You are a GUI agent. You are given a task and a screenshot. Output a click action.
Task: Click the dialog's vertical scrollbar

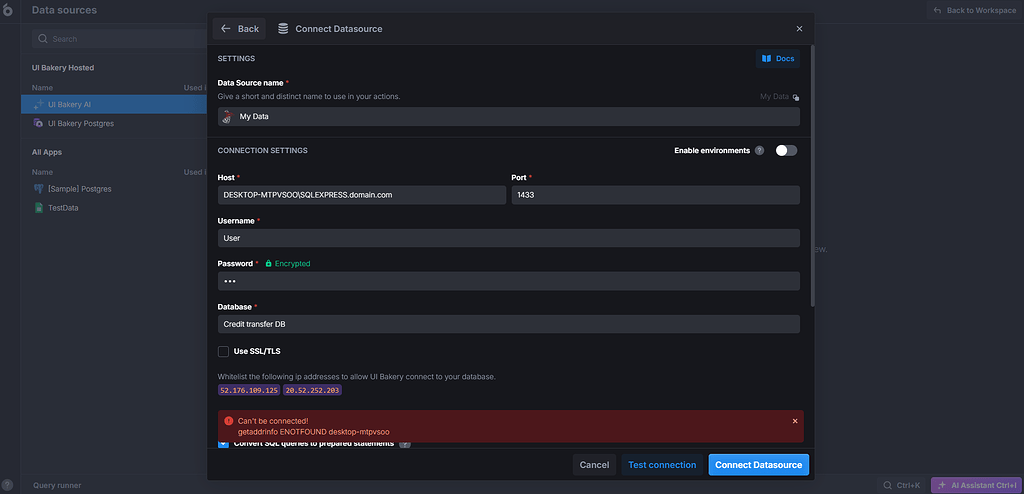click(x=812, y=175)
